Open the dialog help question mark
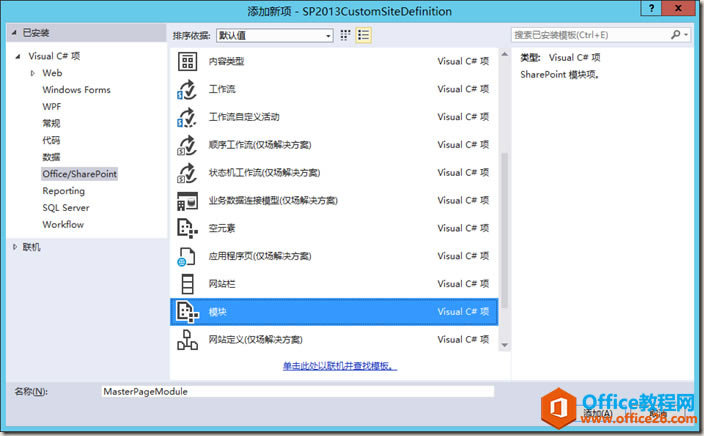The height and width of the screenshot is (436, 704). (x=651, y=8)
